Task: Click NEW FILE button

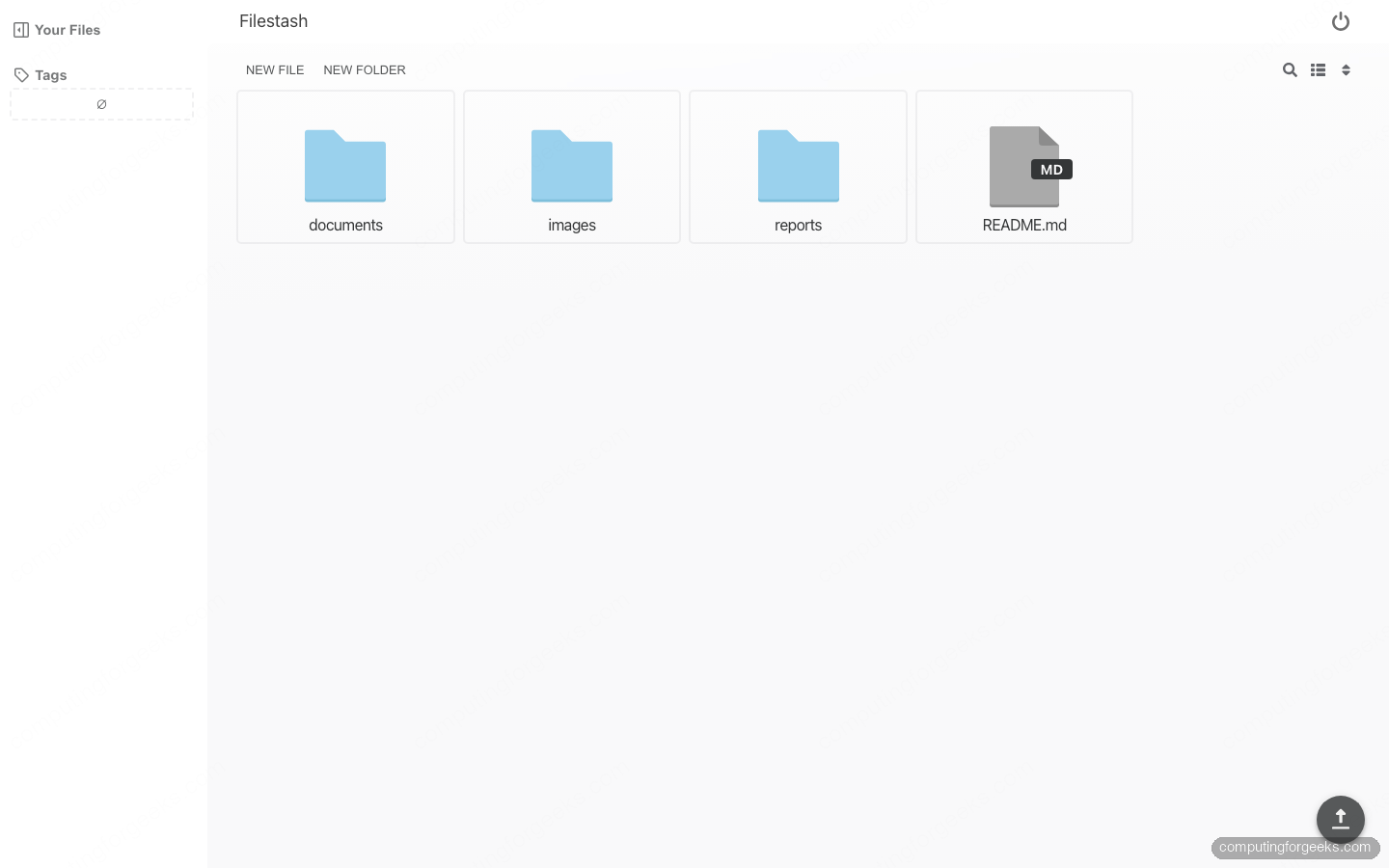Action: (x=275, y=69)
